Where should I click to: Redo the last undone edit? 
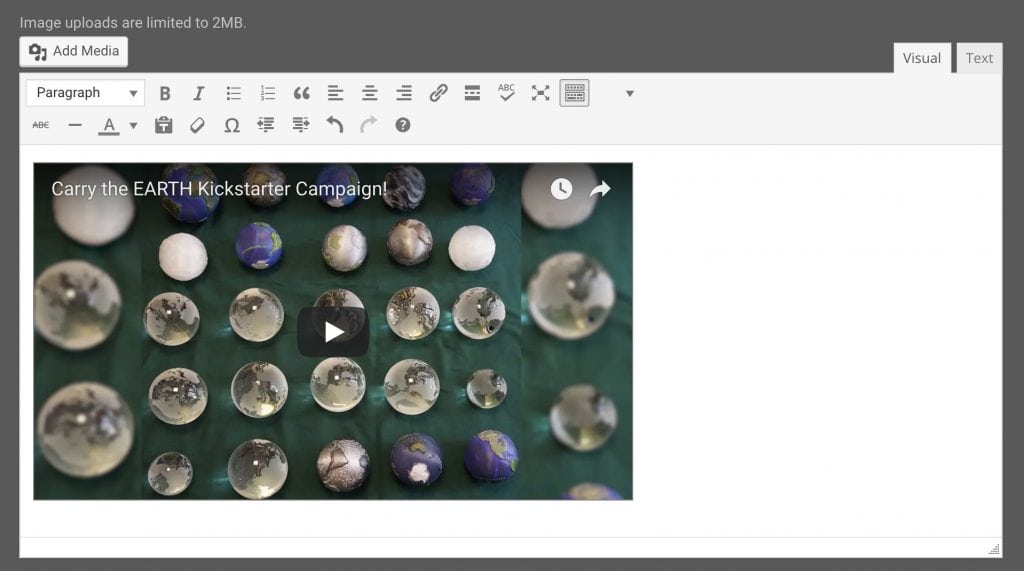[368, 125]
